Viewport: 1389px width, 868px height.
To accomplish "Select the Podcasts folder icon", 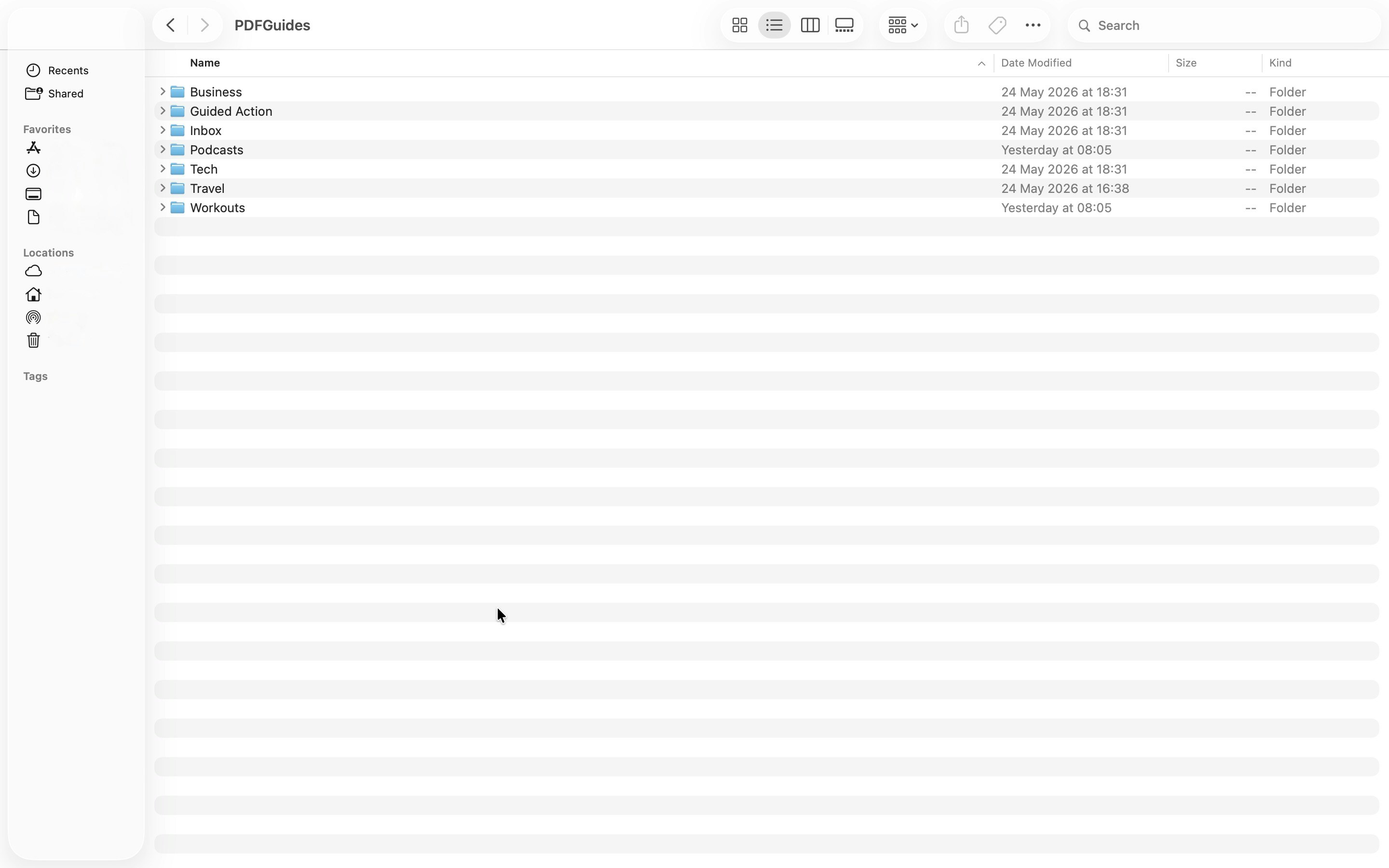I will pos(178,150).
